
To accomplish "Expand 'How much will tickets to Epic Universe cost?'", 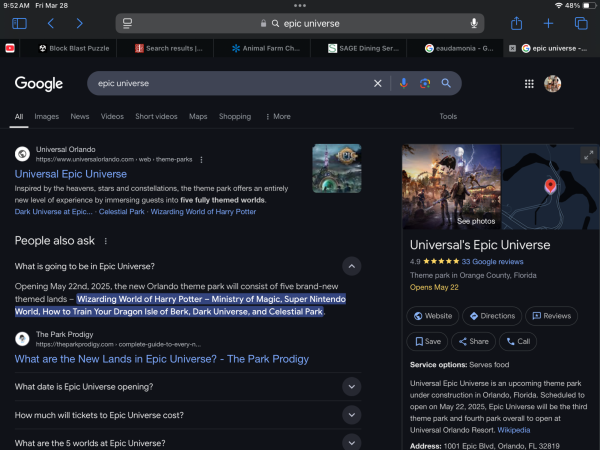I will tap(351, 415).
